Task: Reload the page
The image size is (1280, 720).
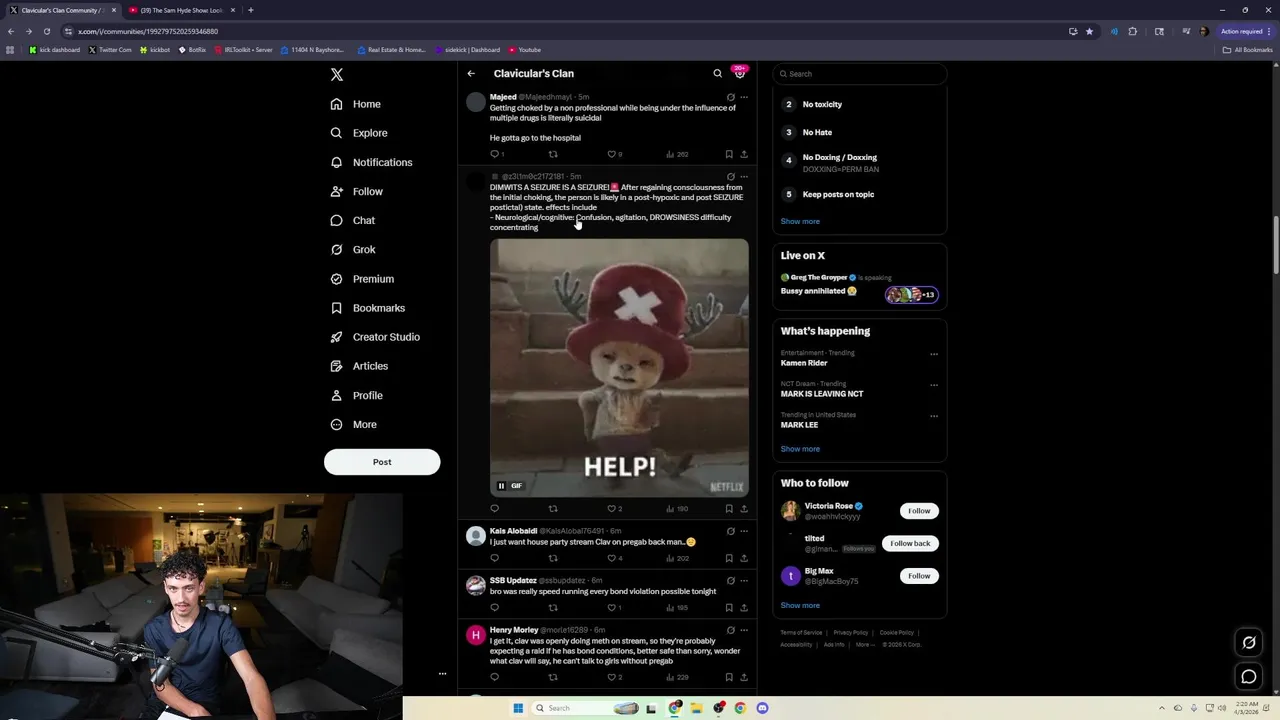Action: click(46, 31)
